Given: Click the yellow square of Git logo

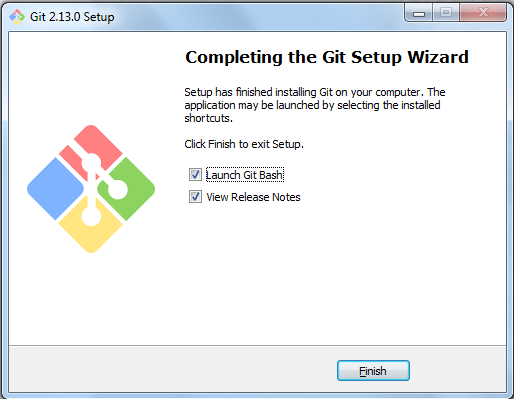Looking at the screenshot, I should tap(91, 224).
